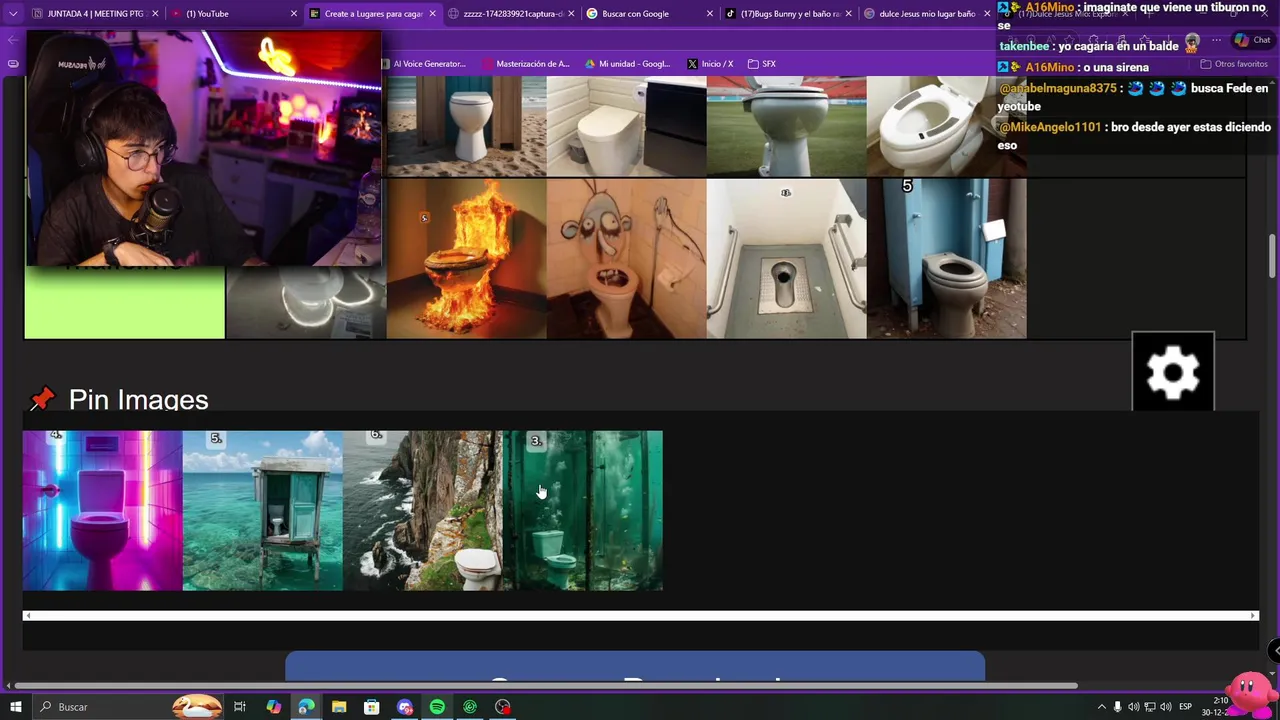The width and height of the screenshot is (1280, 720).
Task: Select the blue stall toilet image numbered 5
Action: point(946,258)
